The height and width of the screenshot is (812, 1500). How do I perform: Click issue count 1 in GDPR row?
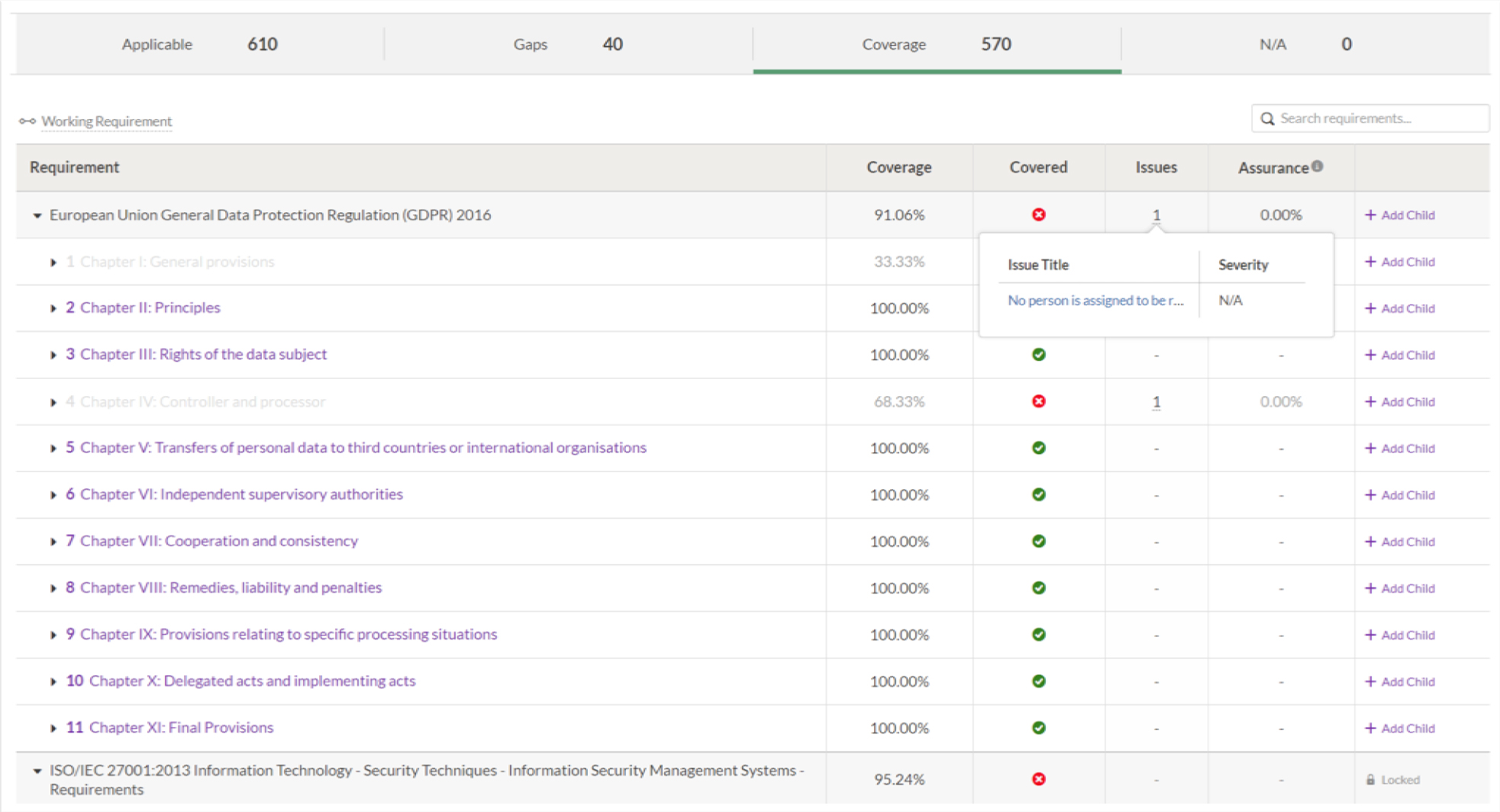[x=1156, y=215]
